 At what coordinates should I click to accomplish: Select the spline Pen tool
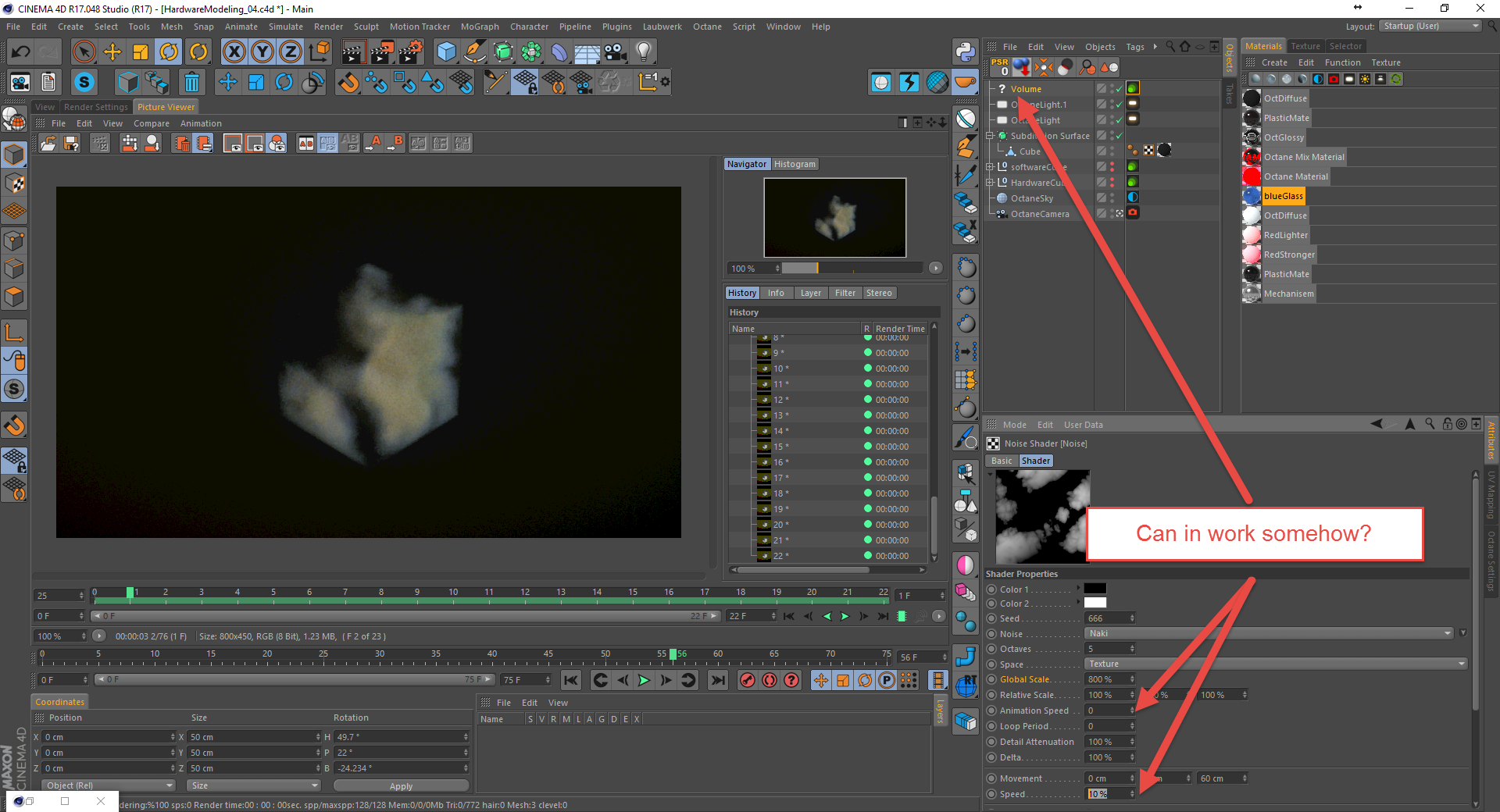click(474, 52)
